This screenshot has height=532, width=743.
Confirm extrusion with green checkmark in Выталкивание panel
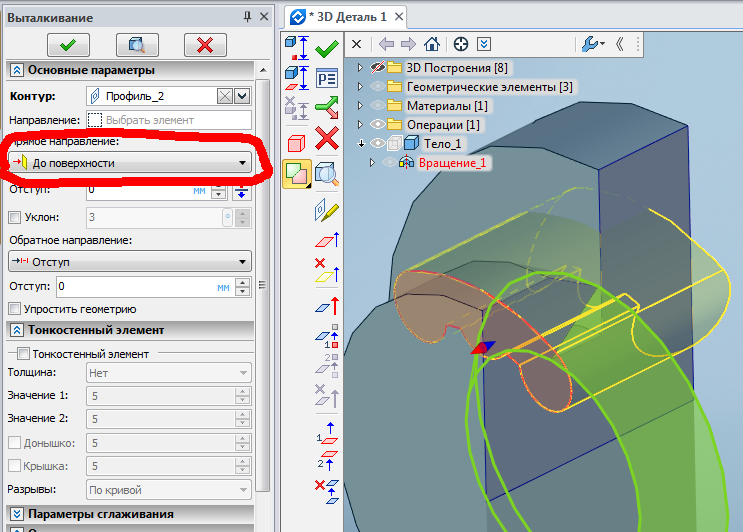pyautogui.click(x=68, y=45)
